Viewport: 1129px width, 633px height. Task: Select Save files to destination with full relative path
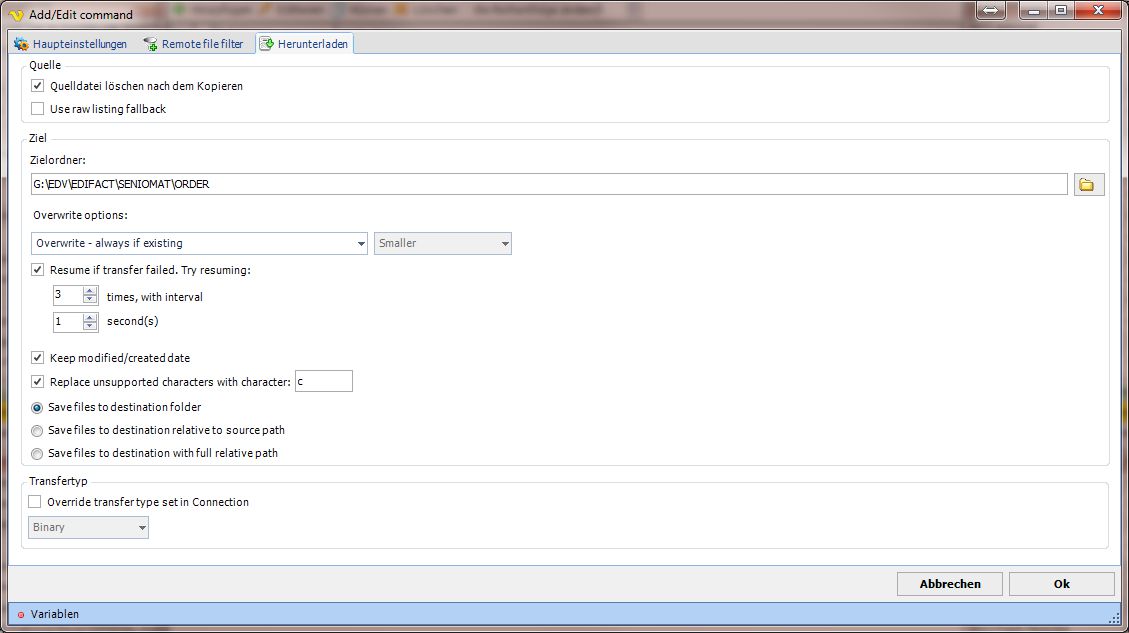click(x=38, y=453)
